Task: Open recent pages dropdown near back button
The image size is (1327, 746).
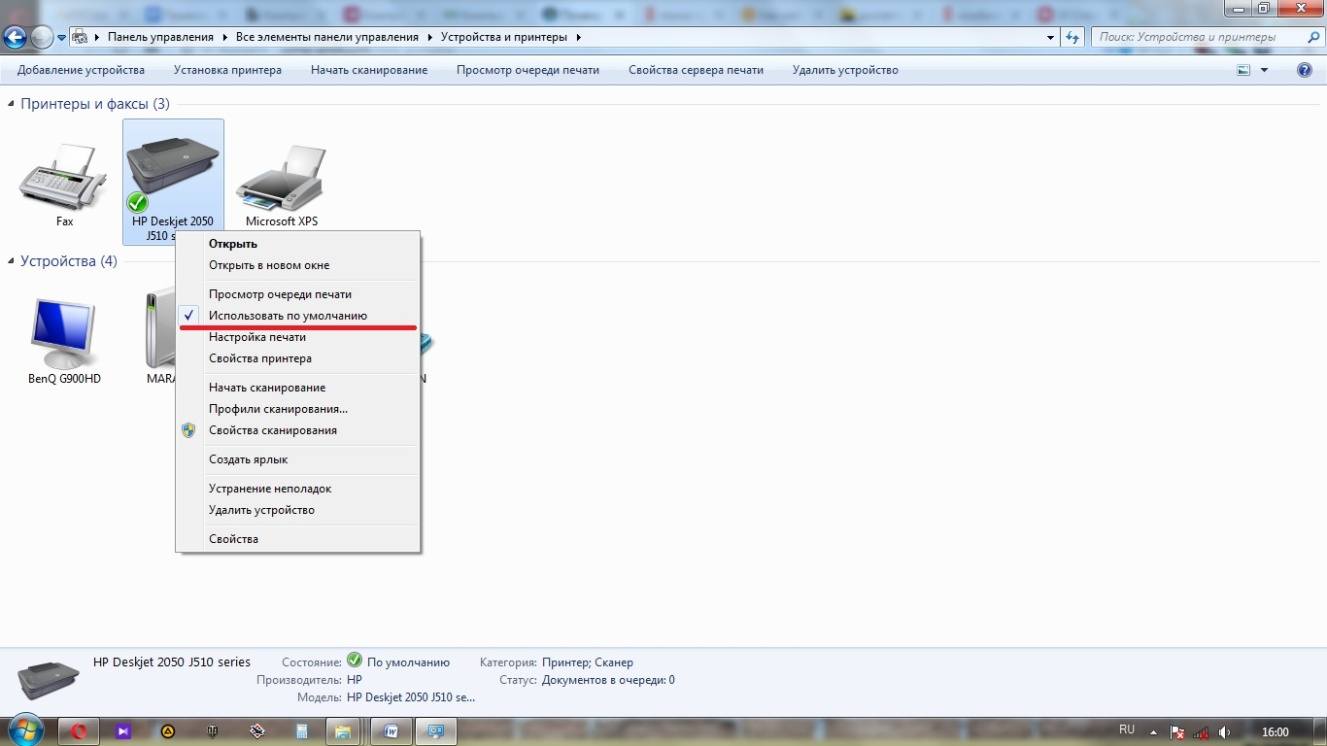Action: point(62,37)
